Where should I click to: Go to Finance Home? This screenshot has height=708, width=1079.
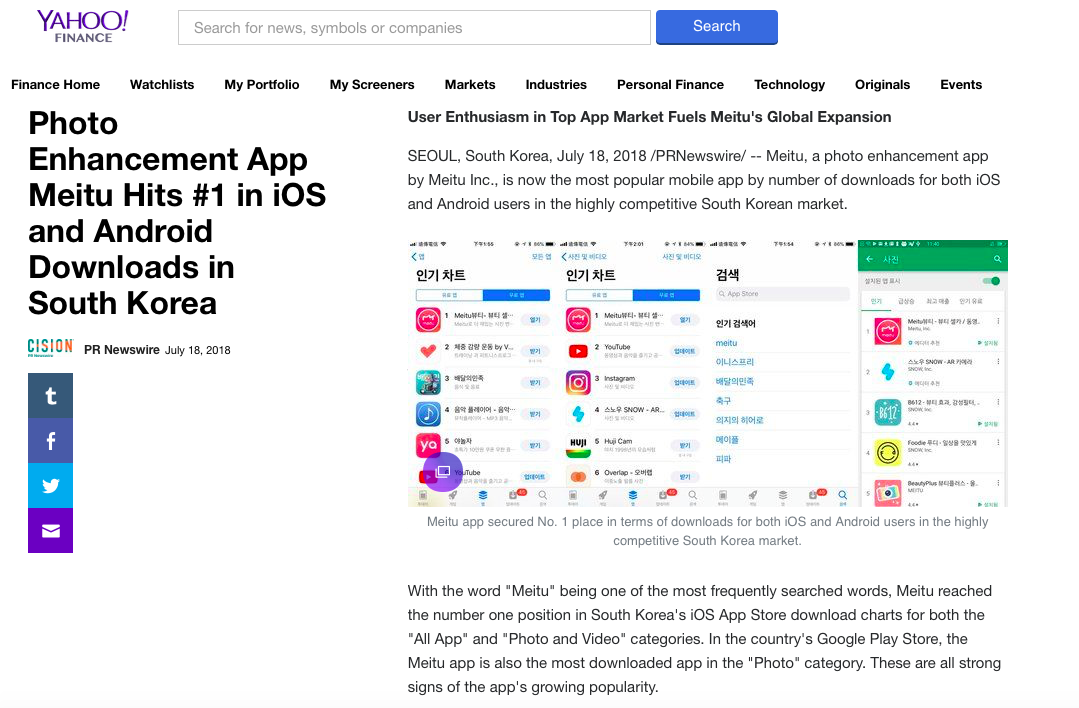point(56,85)
